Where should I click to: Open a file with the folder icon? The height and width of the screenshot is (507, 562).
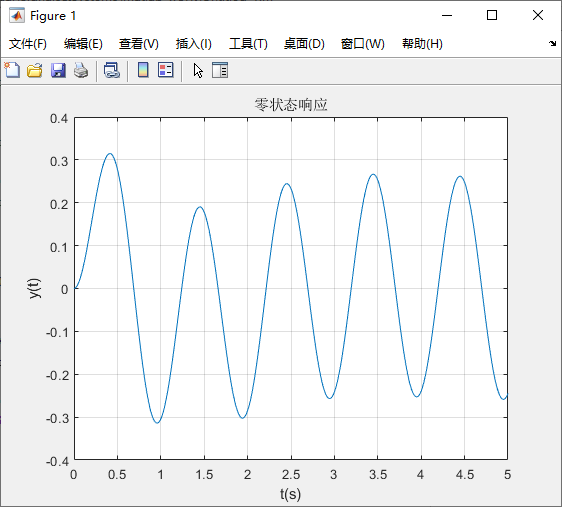click(x=35, y=70)
